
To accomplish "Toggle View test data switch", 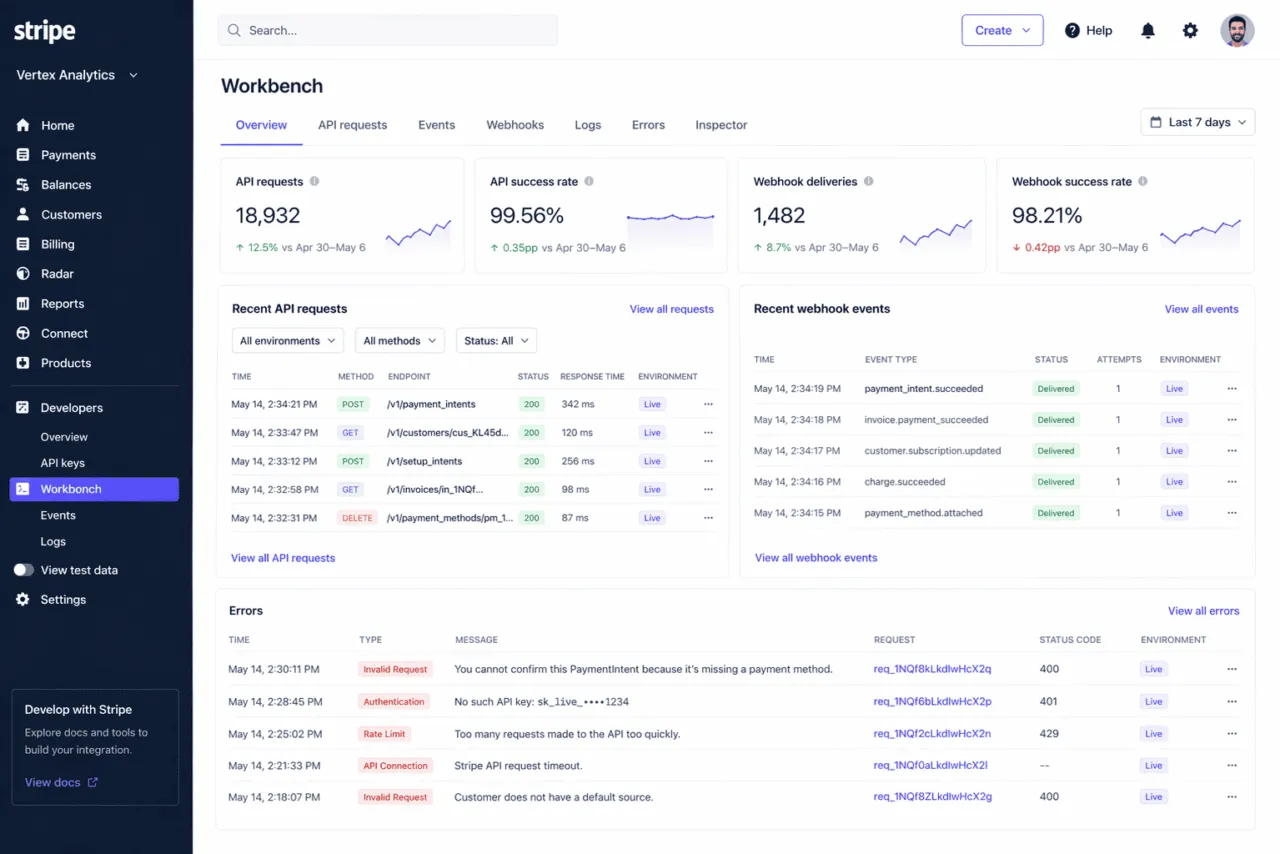I will pos(23,570).
